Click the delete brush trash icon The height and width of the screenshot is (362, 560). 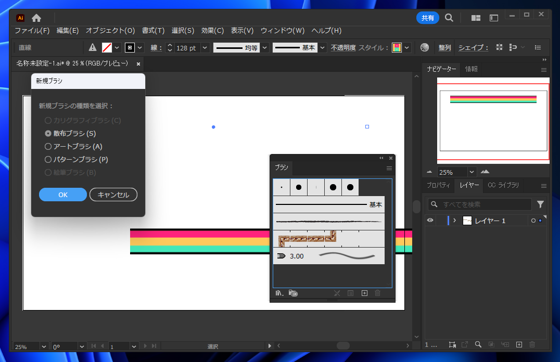click(378, 293)
